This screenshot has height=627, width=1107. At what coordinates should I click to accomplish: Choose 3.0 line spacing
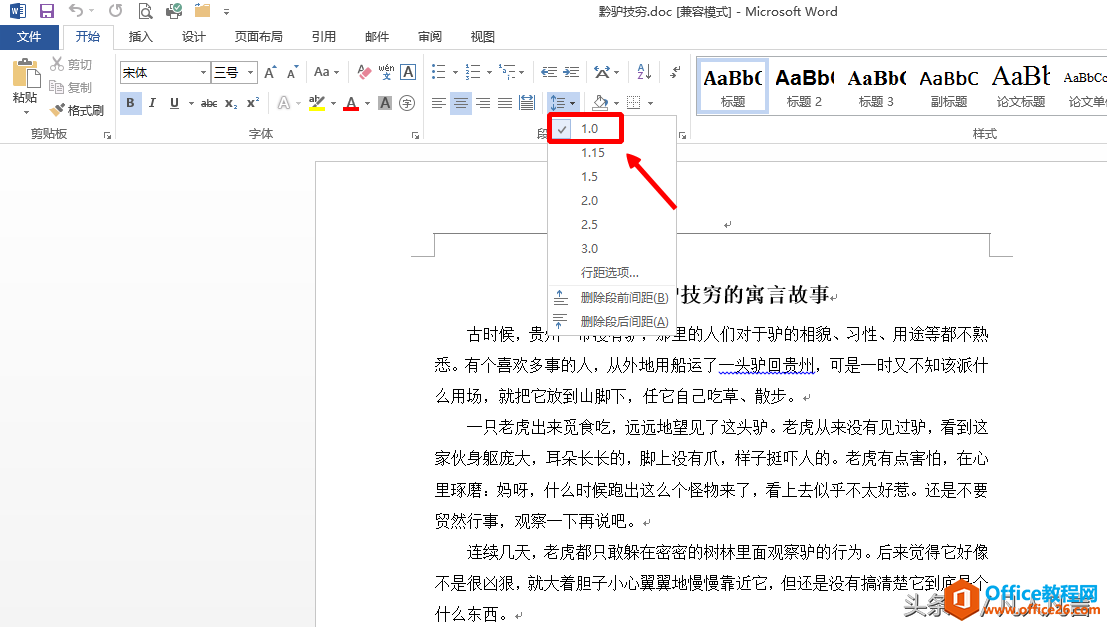tap(590, 249)
